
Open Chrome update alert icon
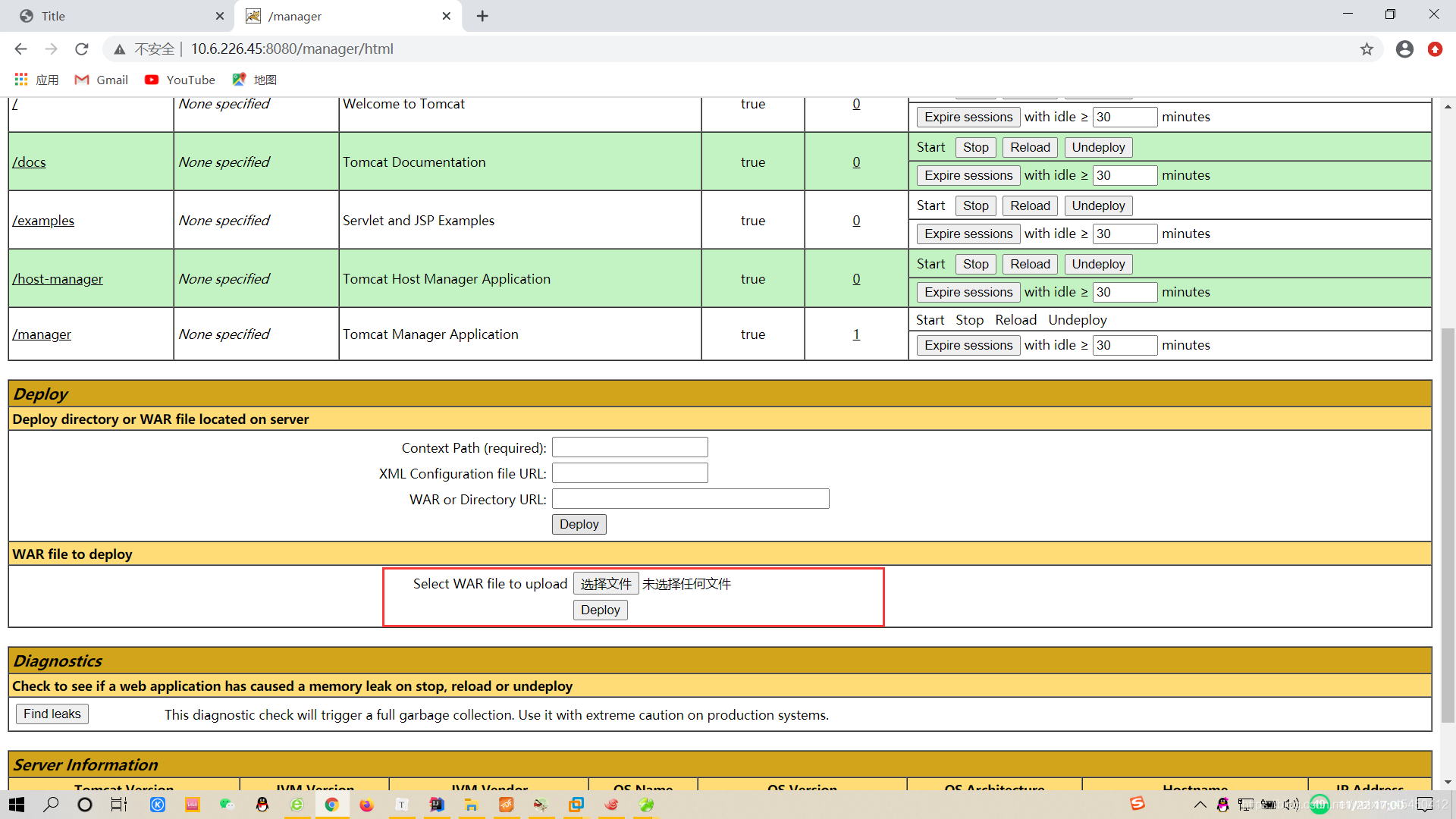1435,49
